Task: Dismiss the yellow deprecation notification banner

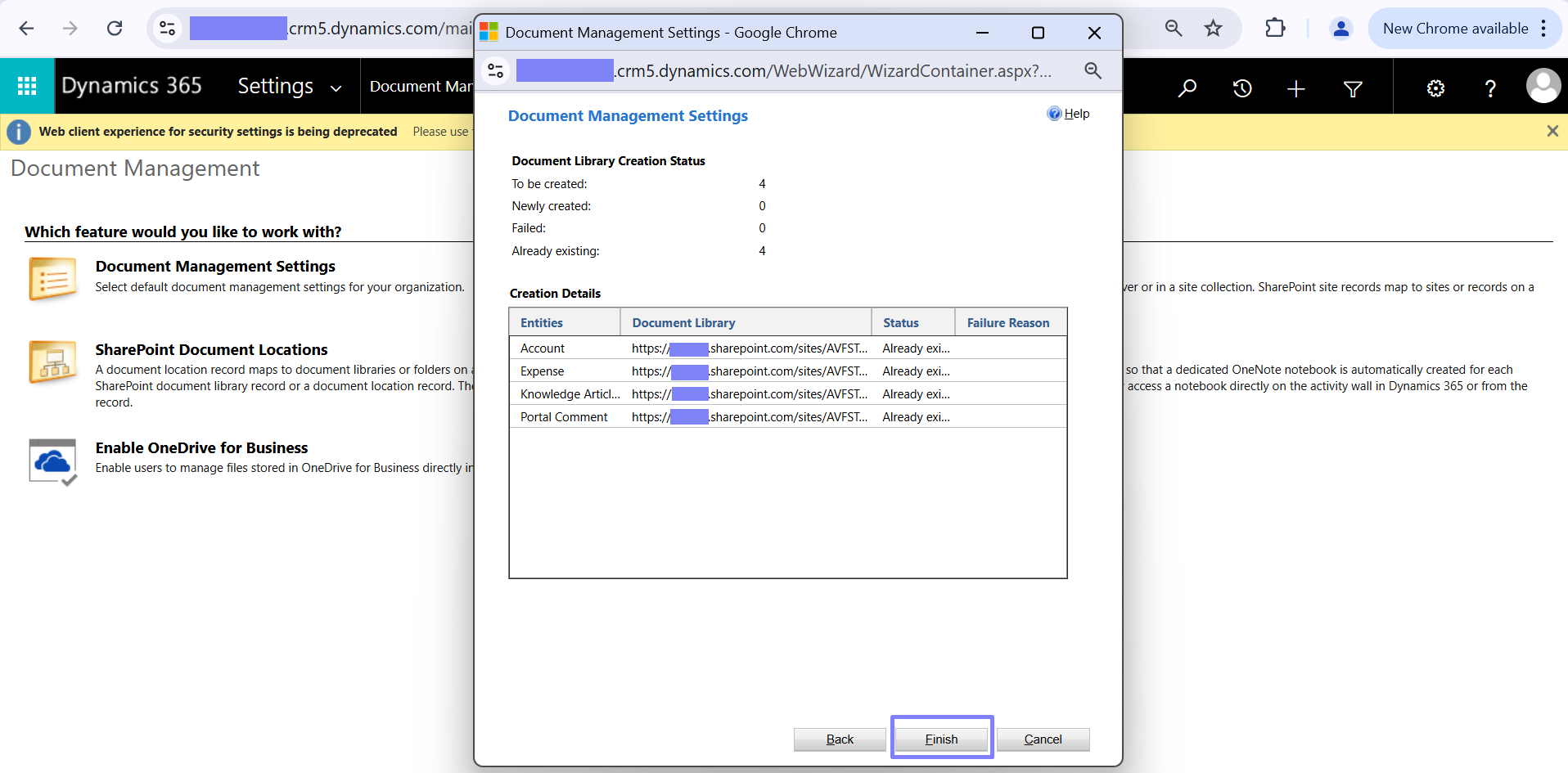Action: pos(1552,131)
